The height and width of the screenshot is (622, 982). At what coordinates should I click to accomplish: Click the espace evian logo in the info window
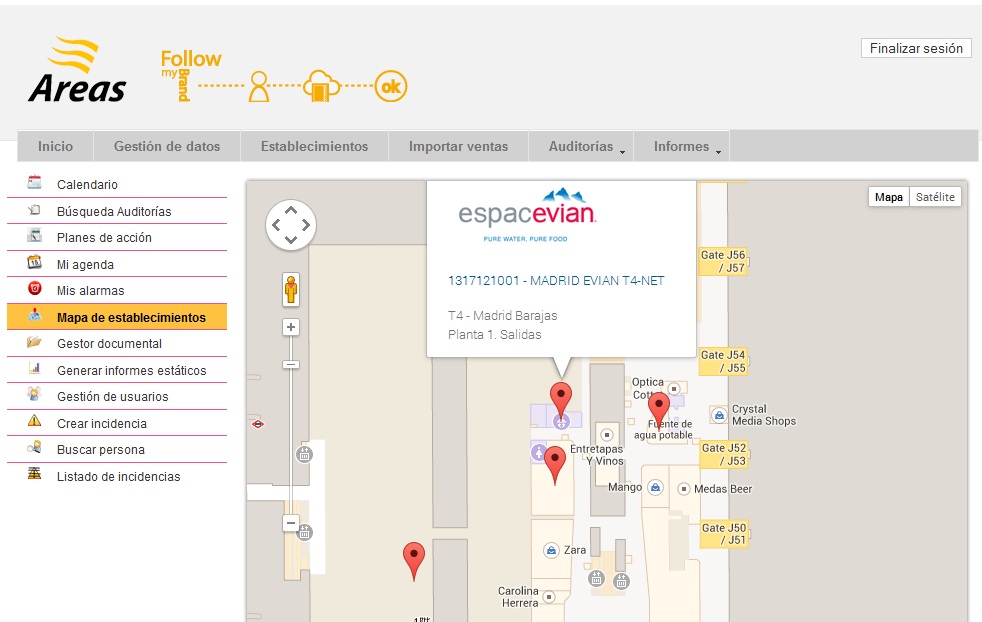(527, 215)
